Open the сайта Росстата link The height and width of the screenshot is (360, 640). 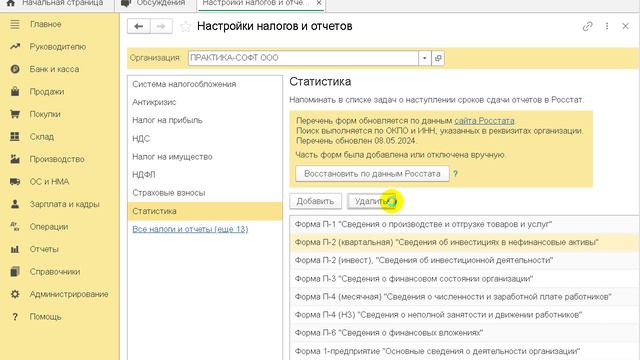click(x=484, y=121)
